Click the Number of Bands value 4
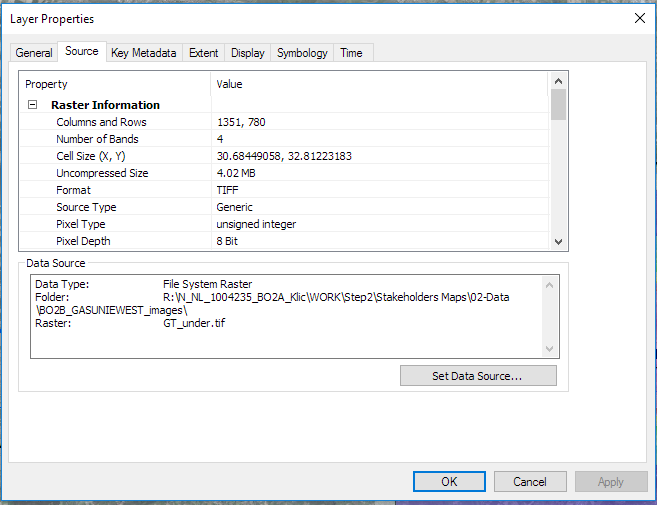 [220, 139]
